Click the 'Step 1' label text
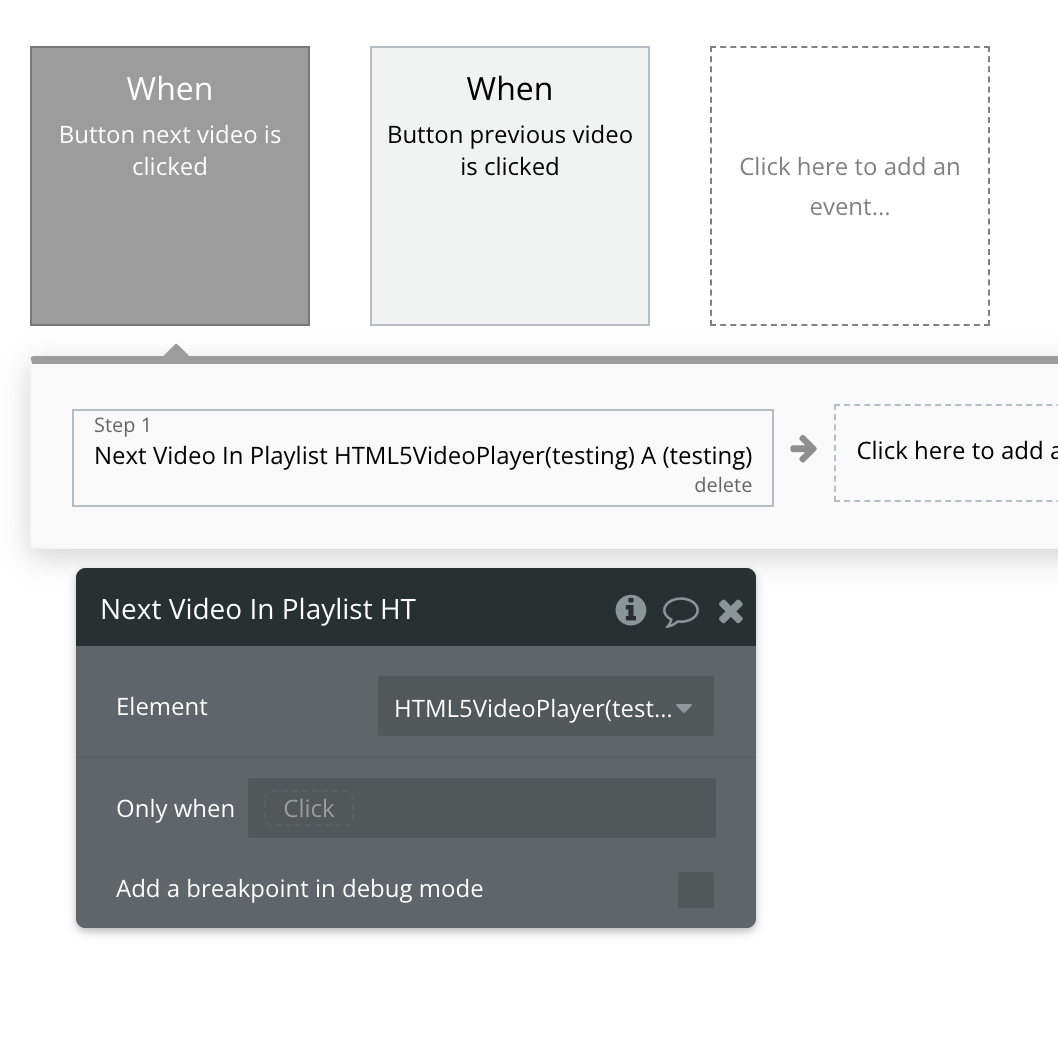The image size is (1058, 1042). click(122, 425)
